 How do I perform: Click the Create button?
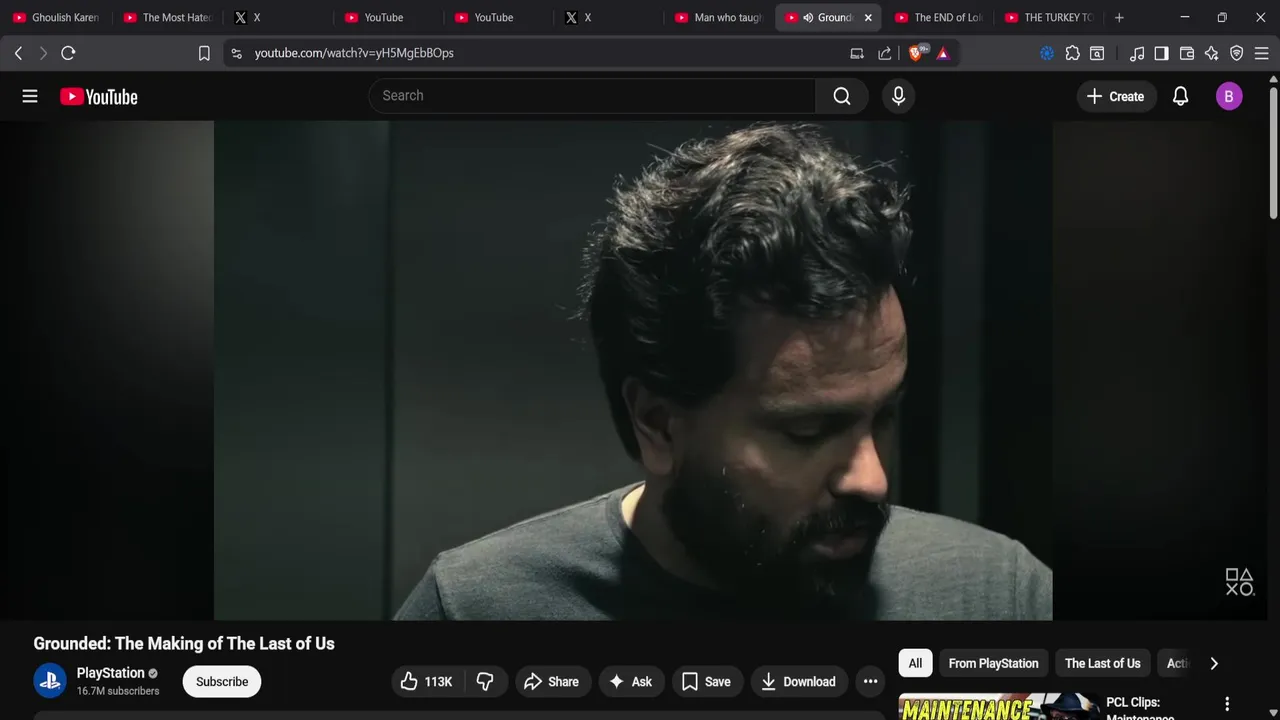coord(1116,96)
